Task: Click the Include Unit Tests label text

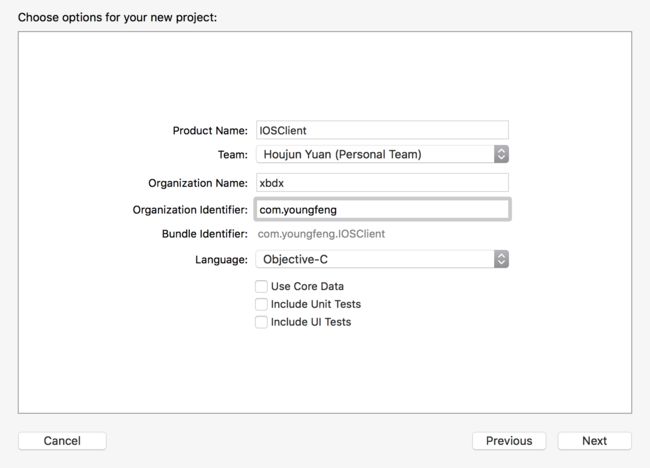Action: point(316,304)
